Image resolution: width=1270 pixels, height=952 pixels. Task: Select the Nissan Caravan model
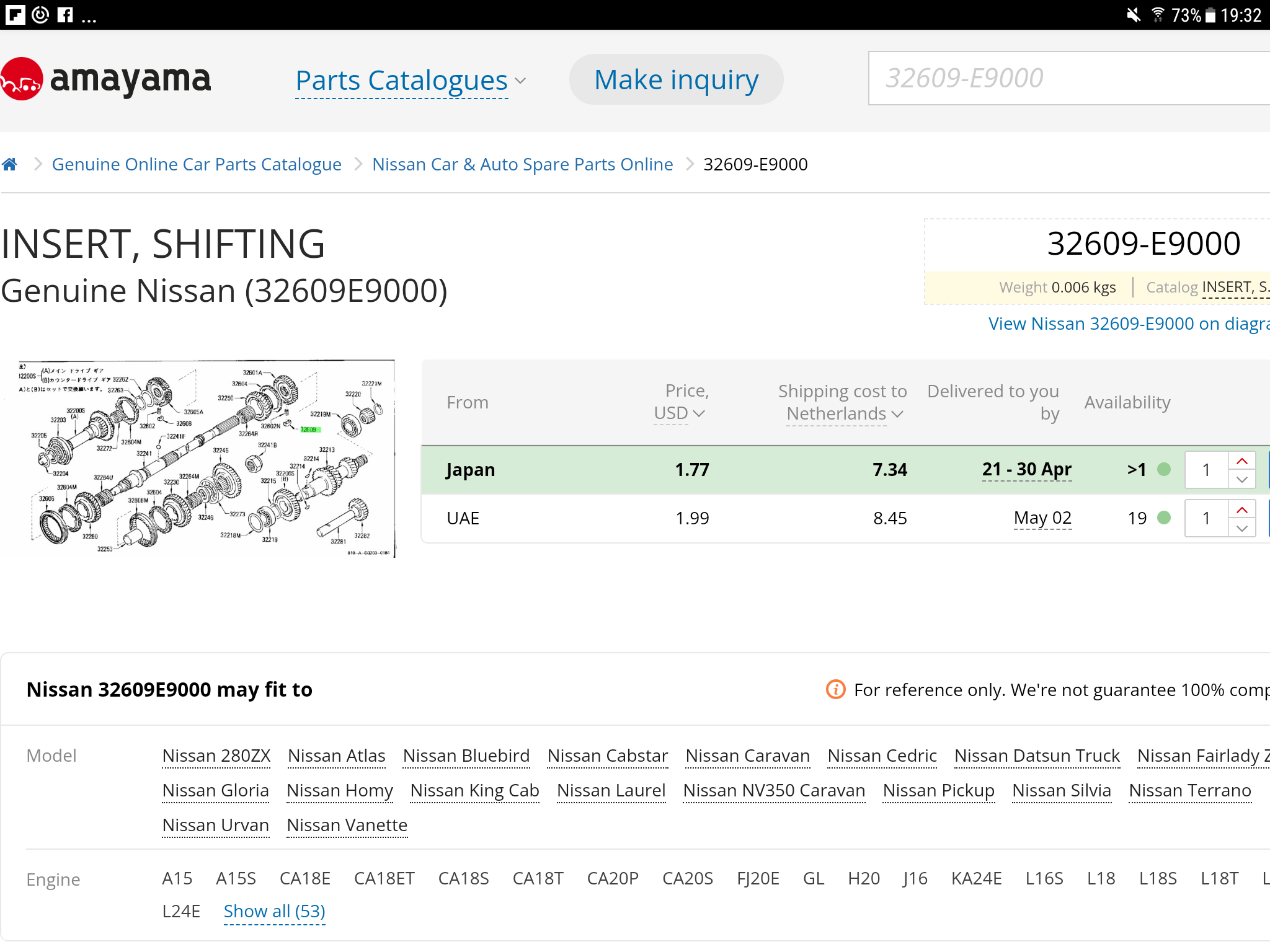coord(748,756)
